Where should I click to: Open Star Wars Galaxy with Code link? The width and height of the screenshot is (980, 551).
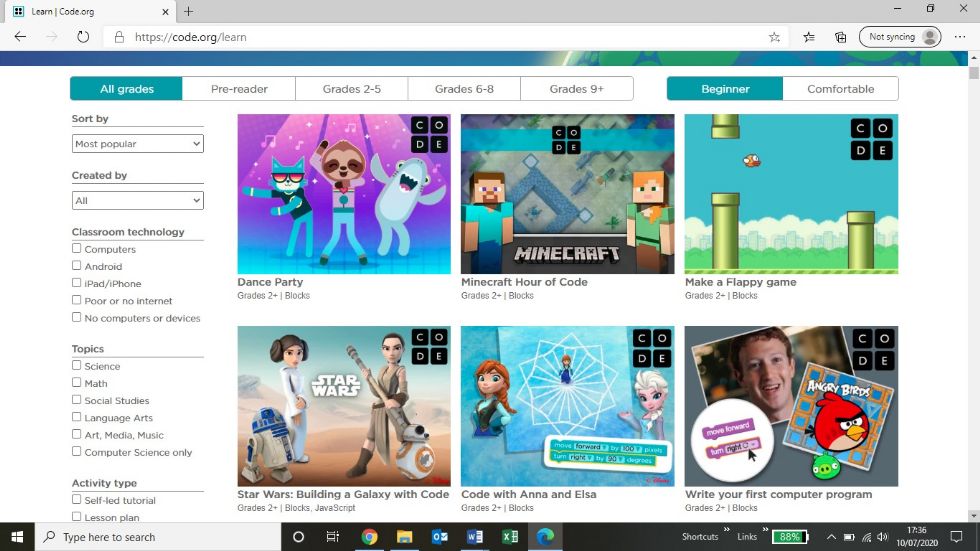pyautogui.click(x=343, y=494)
